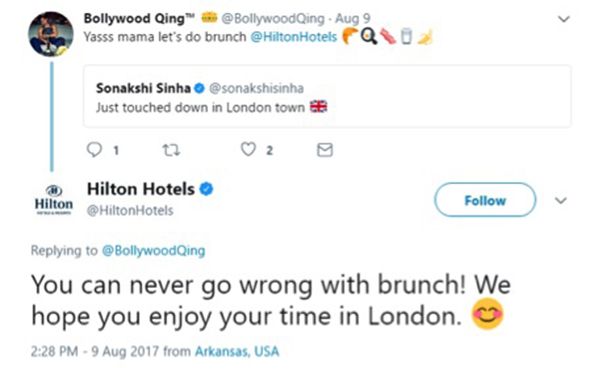
Task: Open Bollywood Qing profile picture
Action: point(51,34)
